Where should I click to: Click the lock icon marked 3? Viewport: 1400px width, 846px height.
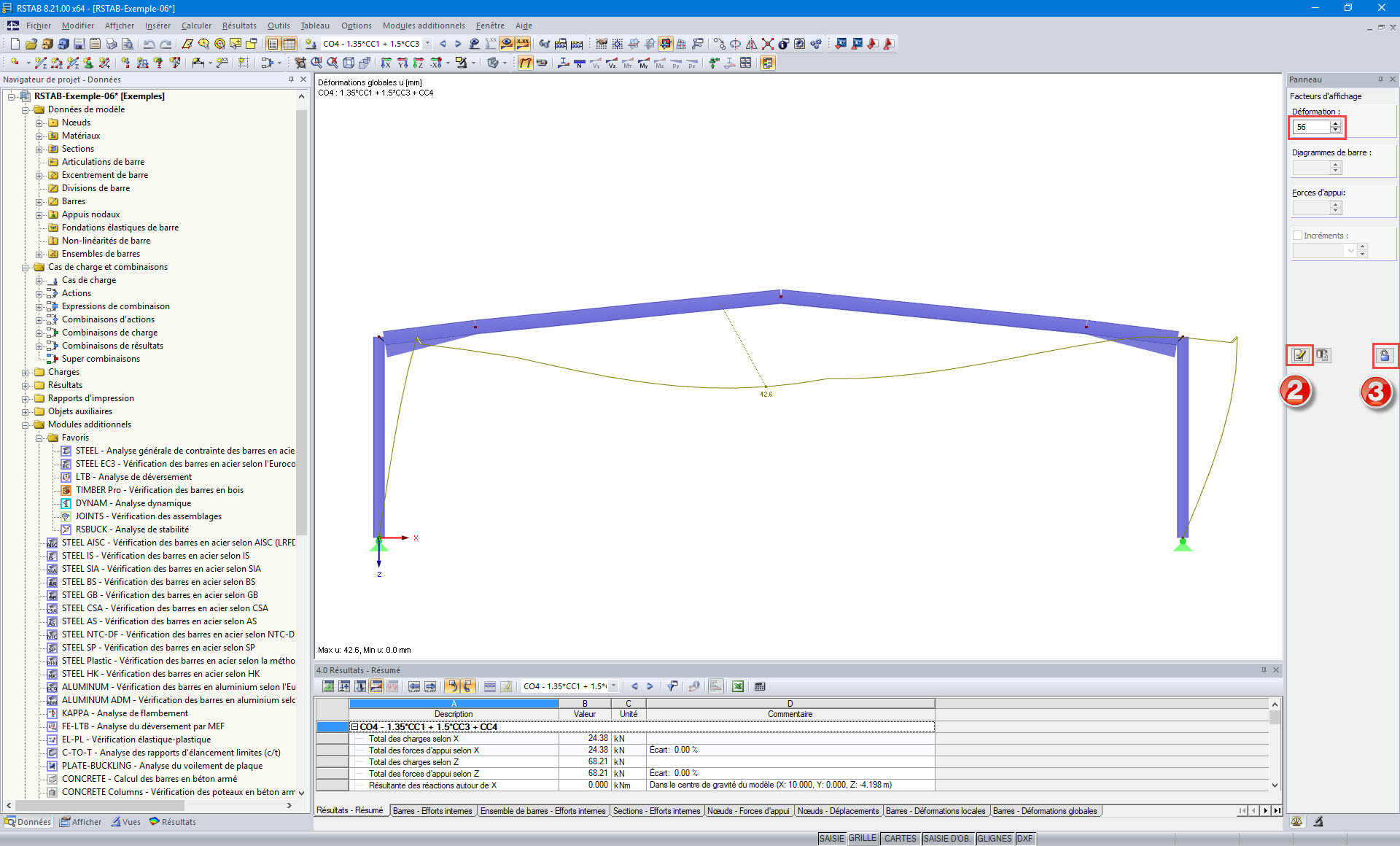point(1384,355)
